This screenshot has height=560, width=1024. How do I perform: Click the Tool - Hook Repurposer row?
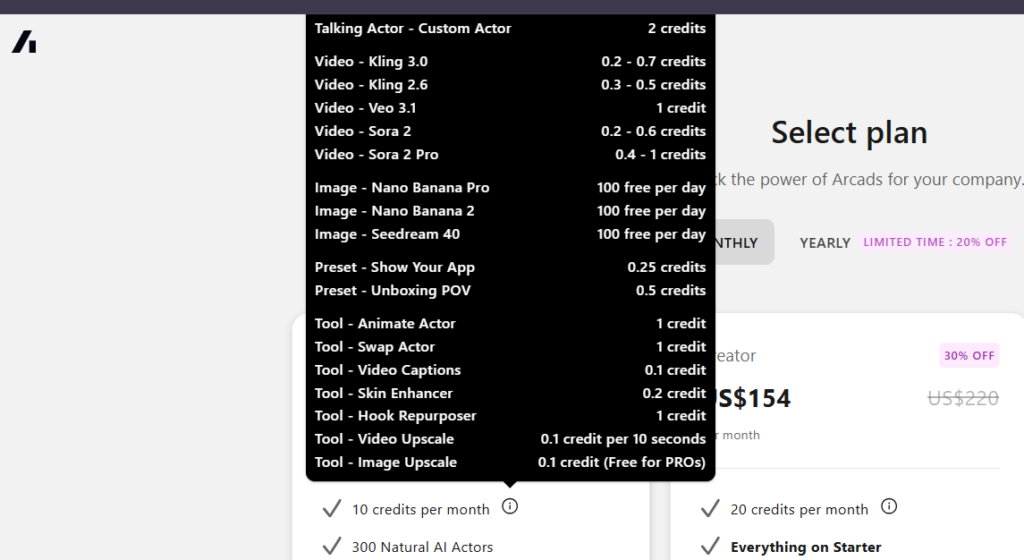point(510,416)
